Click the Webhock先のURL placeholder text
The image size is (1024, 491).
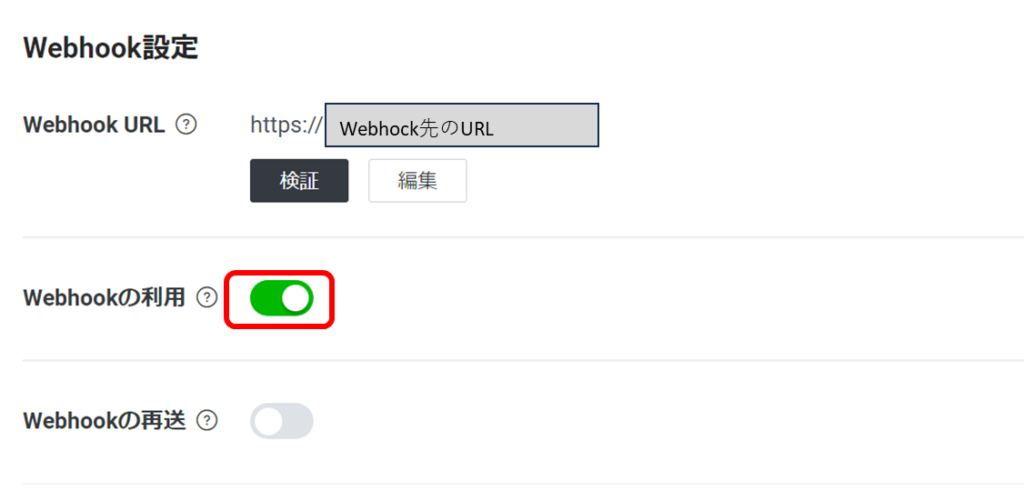(x=416, y=129)
